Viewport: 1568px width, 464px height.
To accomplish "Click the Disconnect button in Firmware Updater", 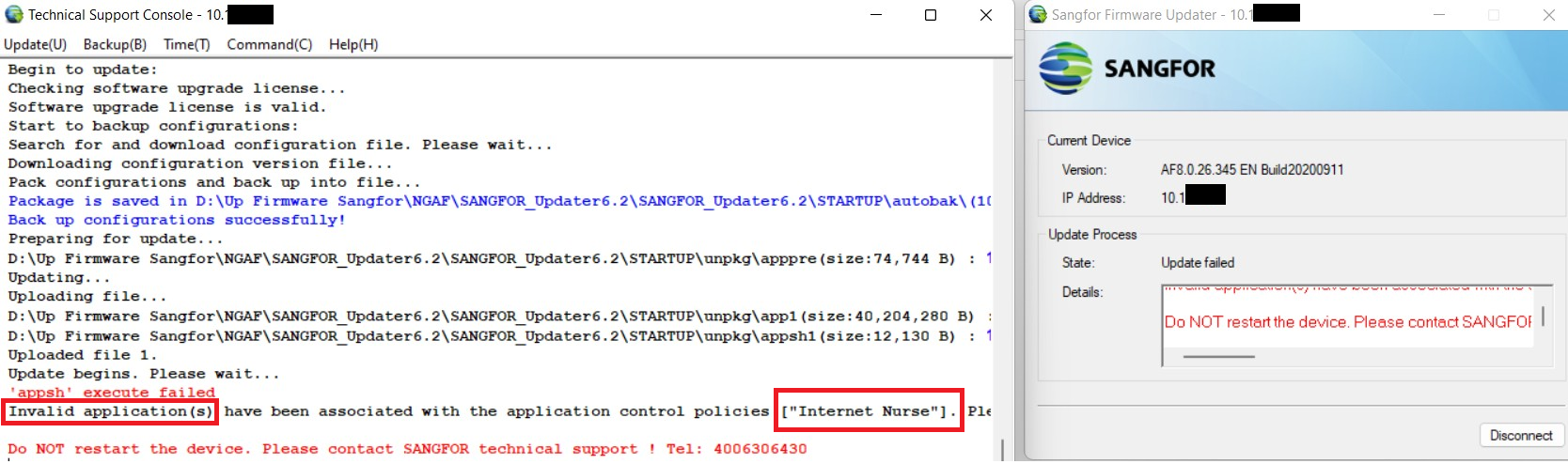I will coord(1521,436).
